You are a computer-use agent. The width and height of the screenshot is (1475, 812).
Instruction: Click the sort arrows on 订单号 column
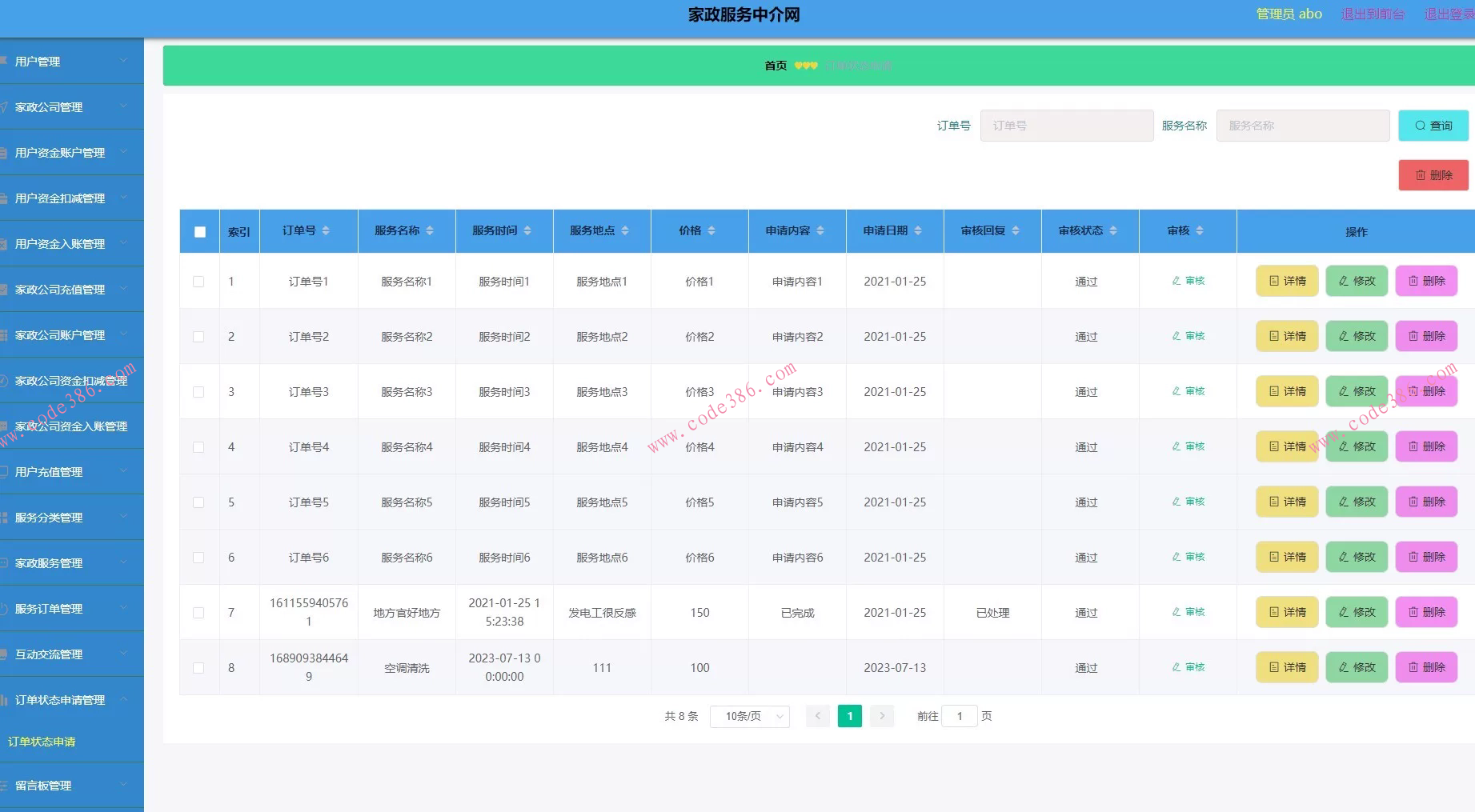[326, 231]
